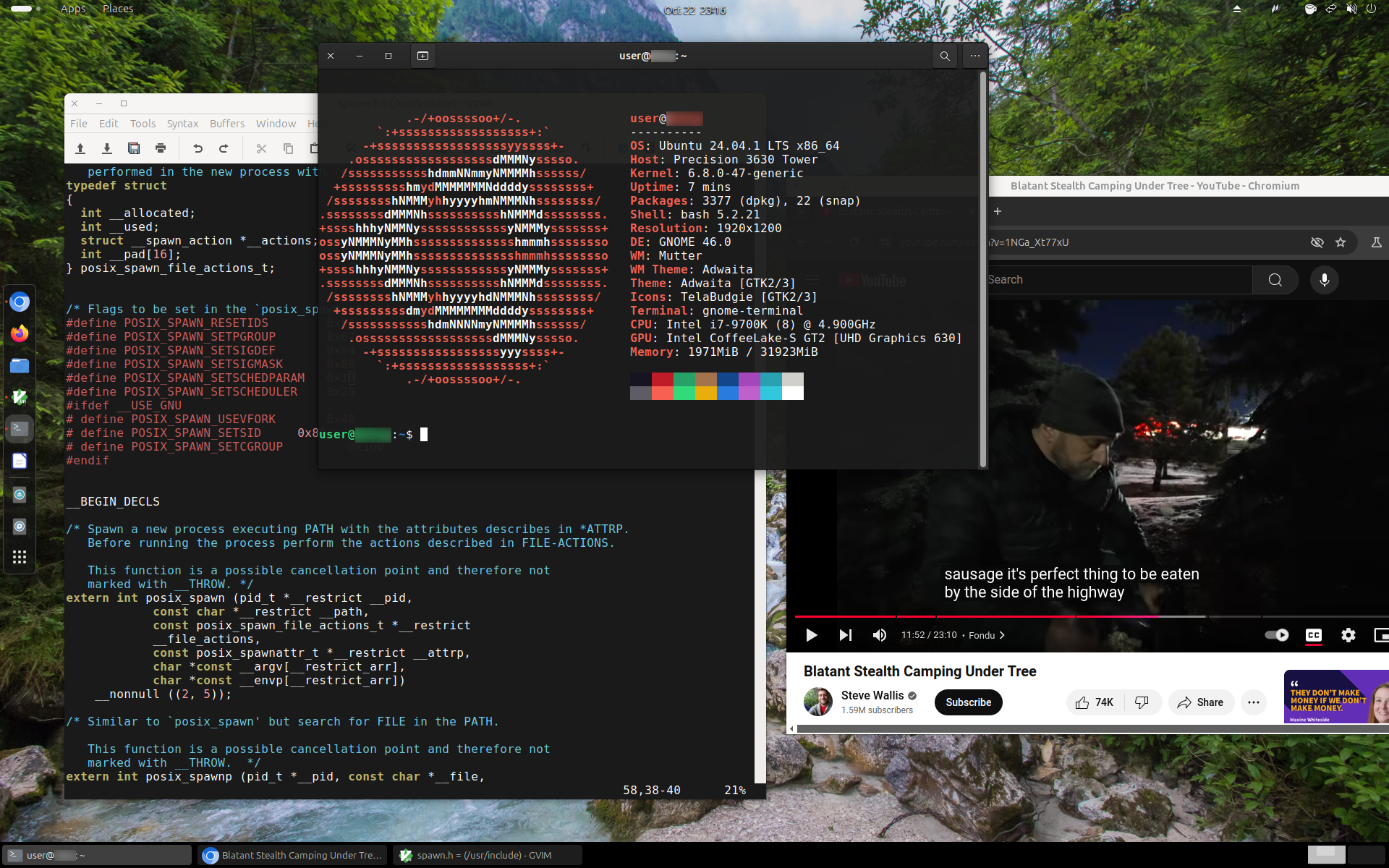Enable miniplayer mode on the video
This screenshot has width=1389, height=868.
pyautogui.click(x=1381, y=635)
